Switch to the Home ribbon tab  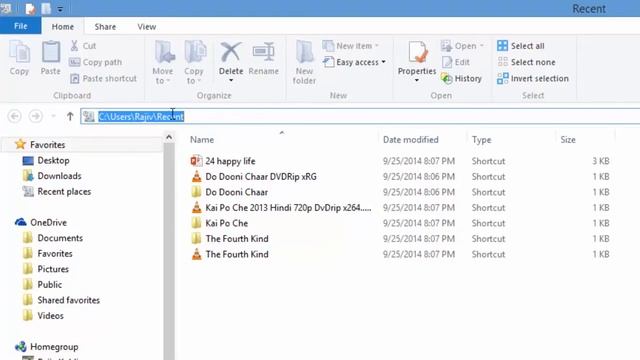pyautogui.click(x=63, y=27)
